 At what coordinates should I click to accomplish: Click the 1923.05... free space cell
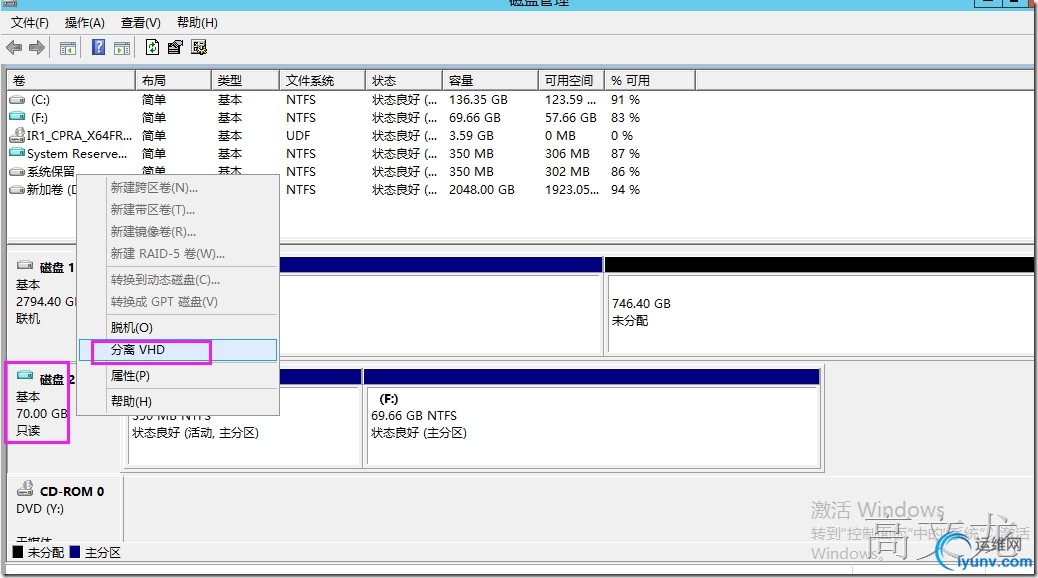572,189
